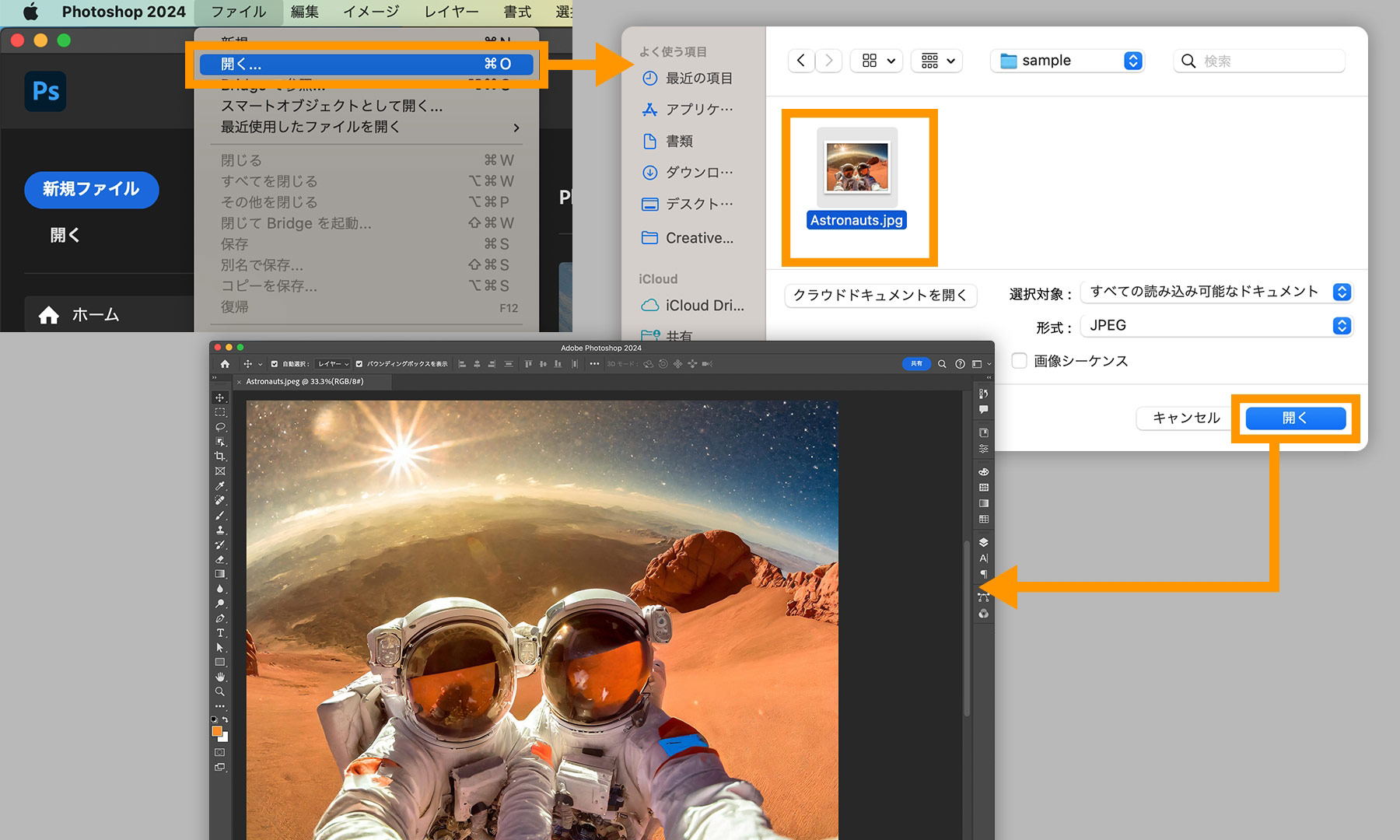This screenshot has height=840, width=1400.
Task: Click the blue 開く button in the dialog
Action: point(1295,418)
